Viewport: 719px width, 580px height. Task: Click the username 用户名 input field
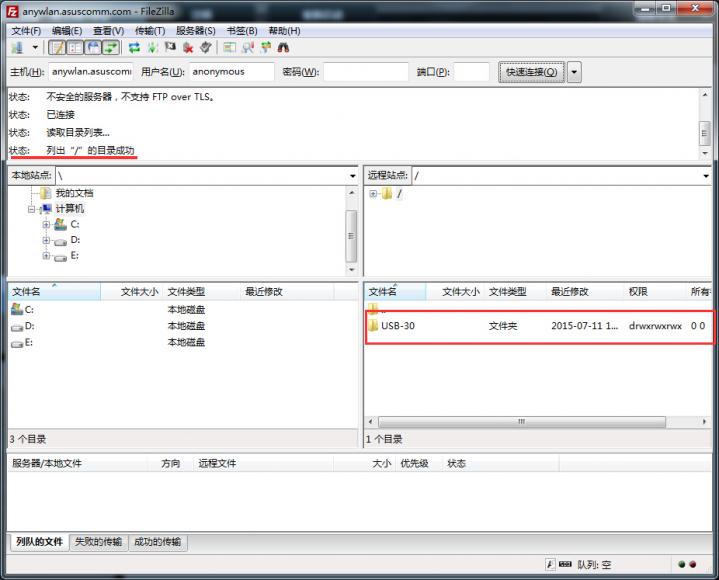tap(232, 72)
